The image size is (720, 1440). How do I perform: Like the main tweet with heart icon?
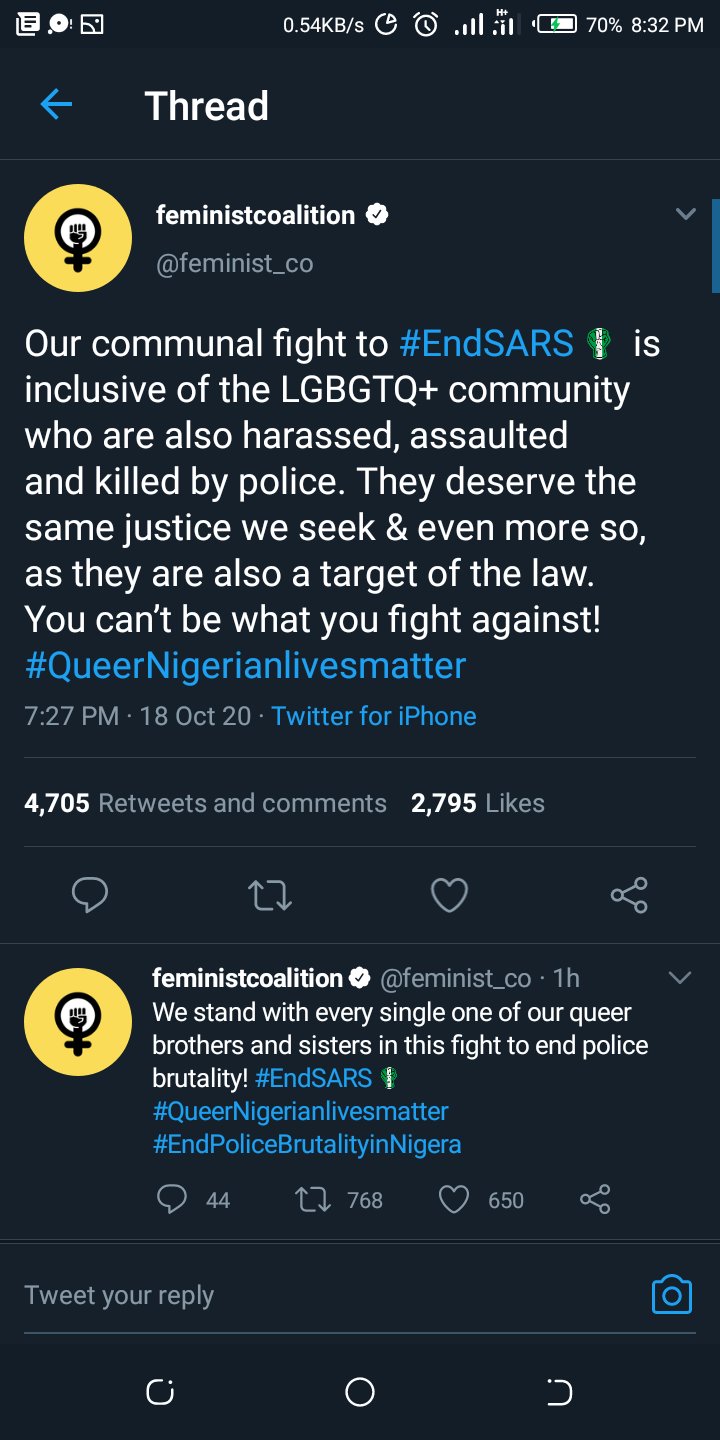click(449, 895)
